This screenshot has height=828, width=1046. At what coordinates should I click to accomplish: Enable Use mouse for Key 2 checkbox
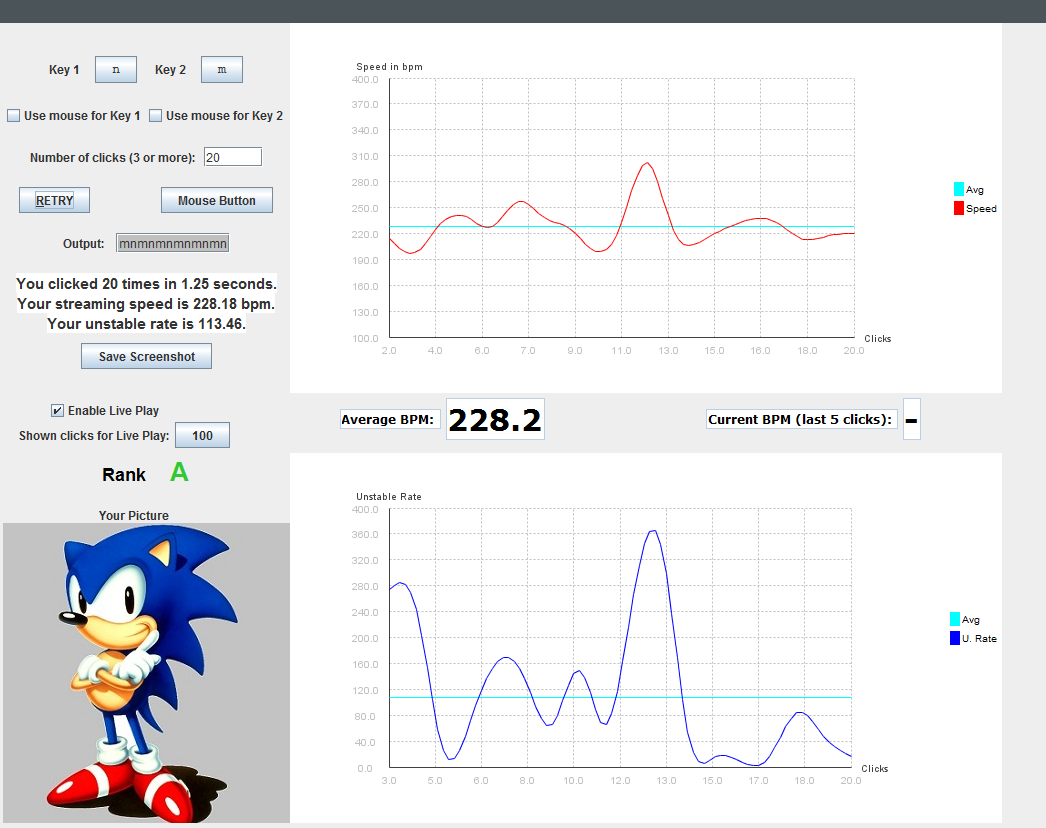[x=155, y=115]
